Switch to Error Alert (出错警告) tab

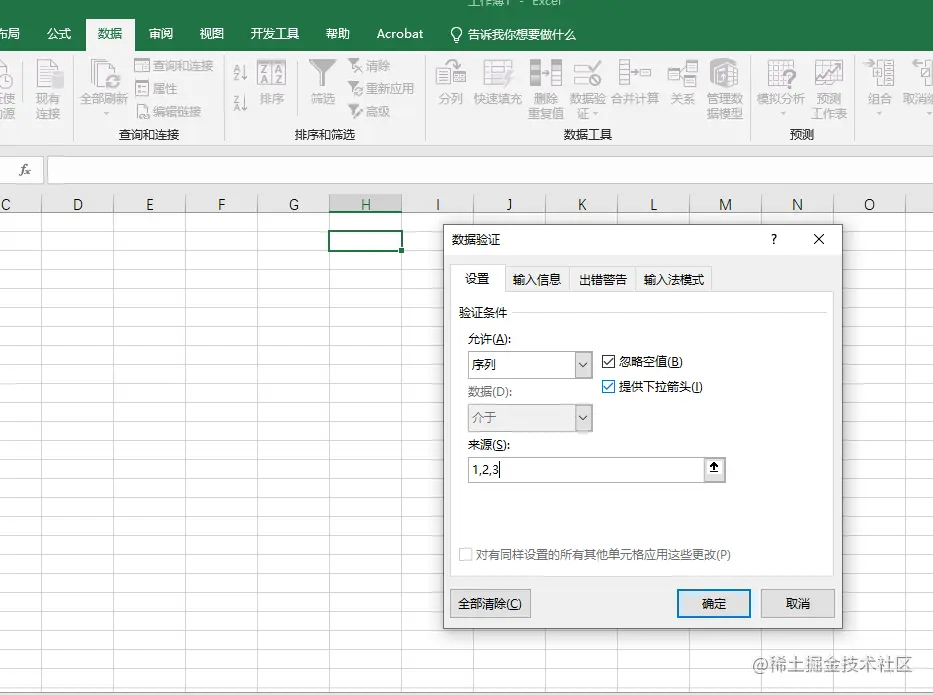pyautogui.click(x=603, y=280)
